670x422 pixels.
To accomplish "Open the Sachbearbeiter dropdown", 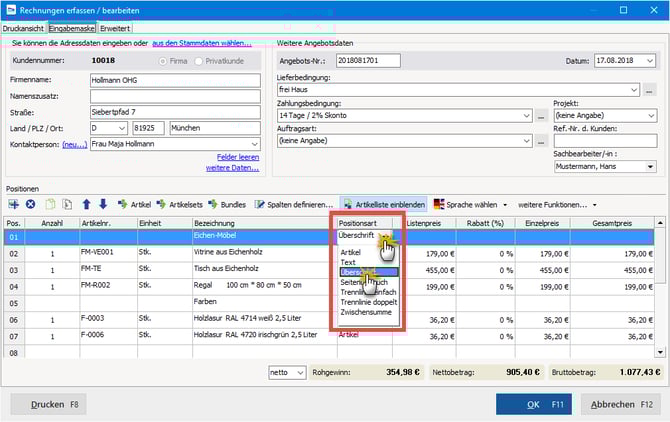I will tap(648, 168).
